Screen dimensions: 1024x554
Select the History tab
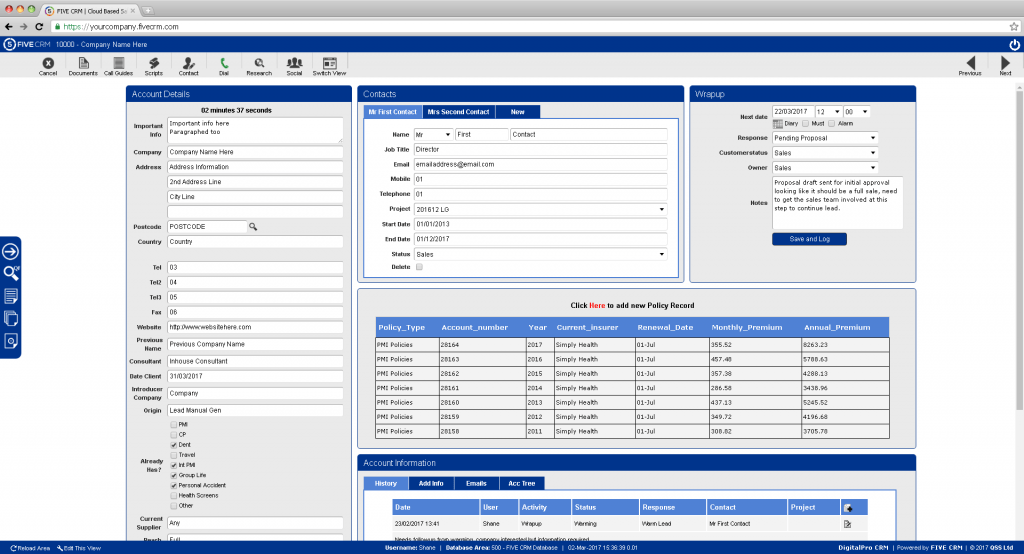pos(385,483)
